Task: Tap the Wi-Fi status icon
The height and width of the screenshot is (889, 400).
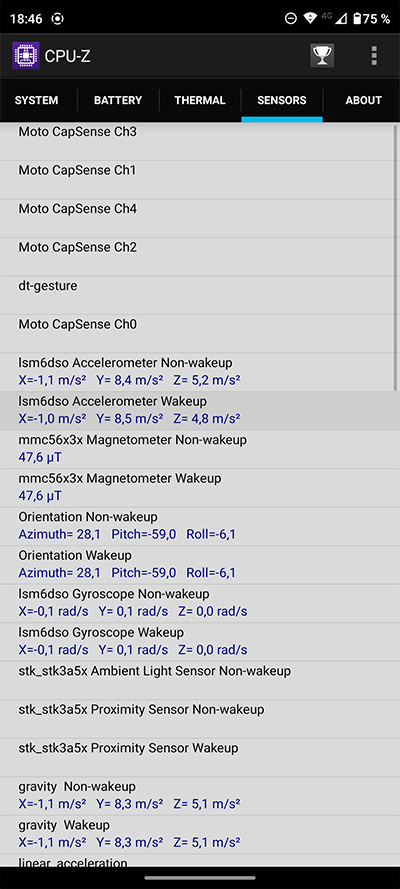Action: pyautogui.click(x=309, y=19)
